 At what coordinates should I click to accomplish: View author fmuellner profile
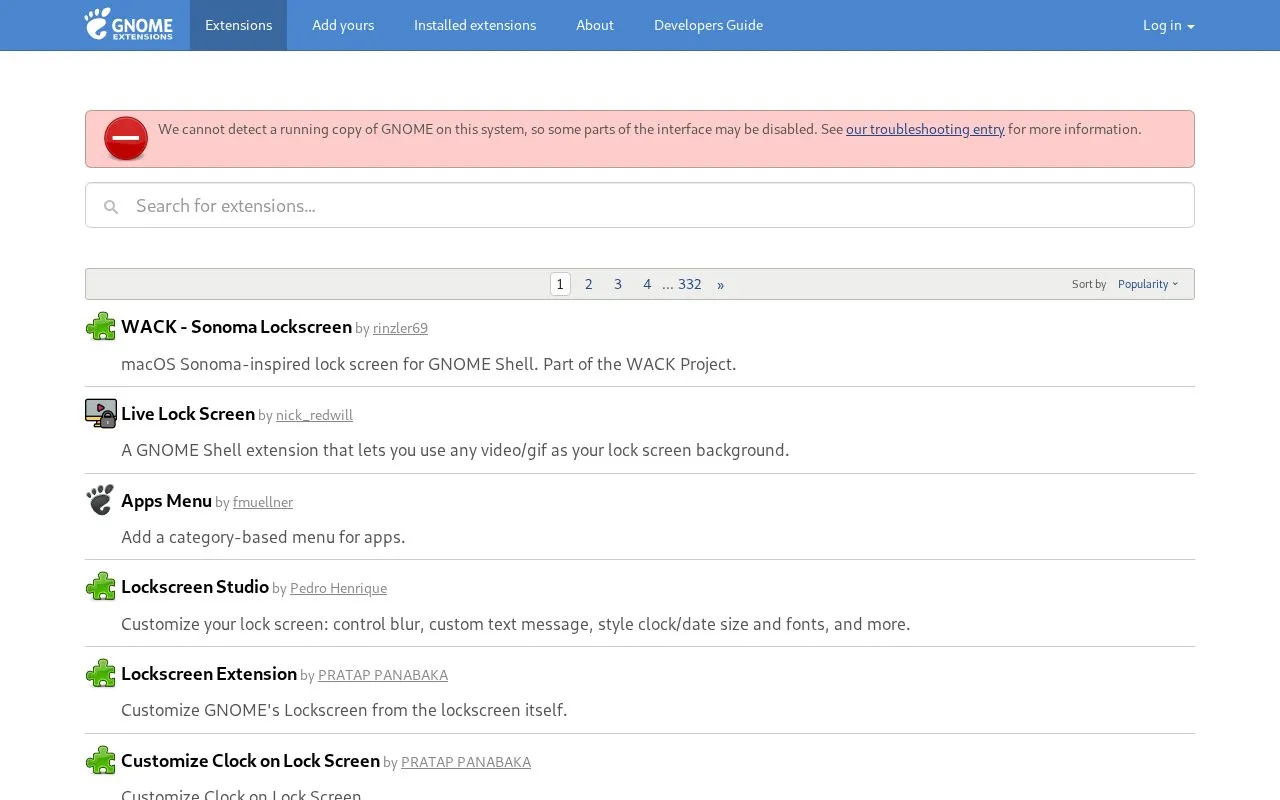(x=263, y=502)
